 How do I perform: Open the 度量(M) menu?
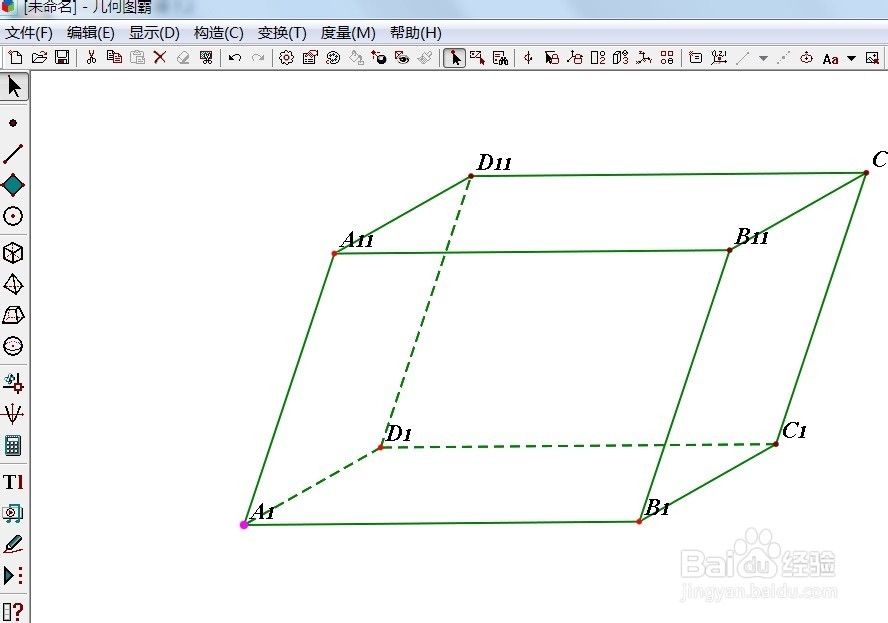(x=348, y=33)
